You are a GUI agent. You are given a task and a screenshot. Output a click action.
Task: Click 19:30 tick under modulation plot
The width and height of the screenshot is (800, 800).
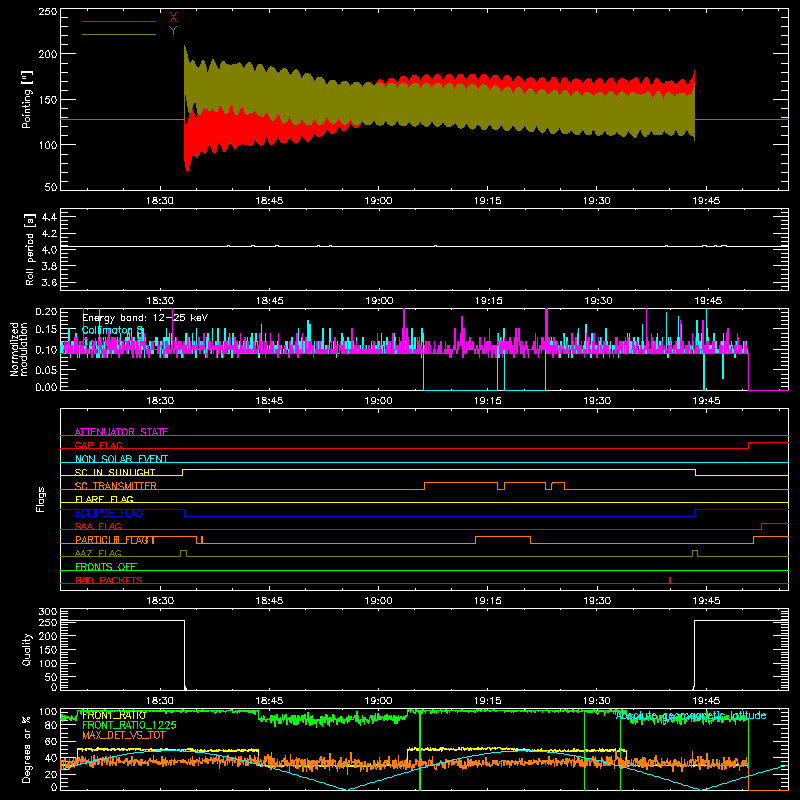(597, 401)
